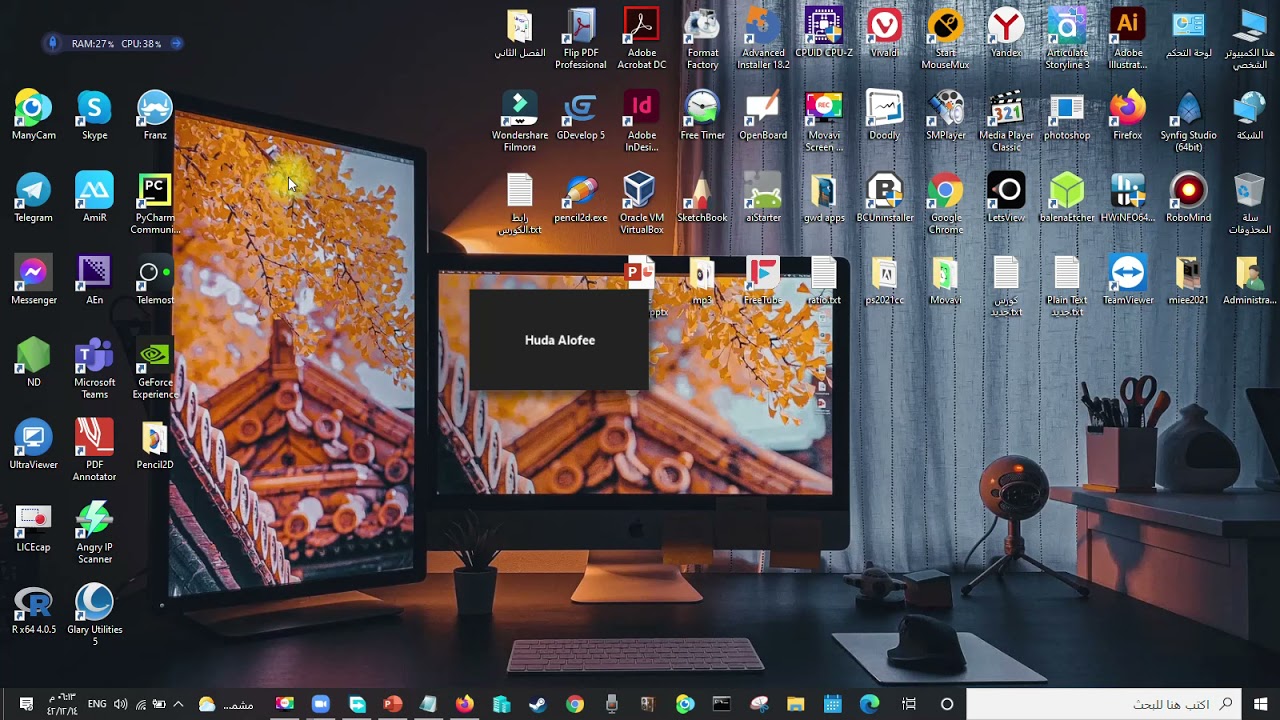
Task: Open the notification center icon
Action: coord(26,704)
